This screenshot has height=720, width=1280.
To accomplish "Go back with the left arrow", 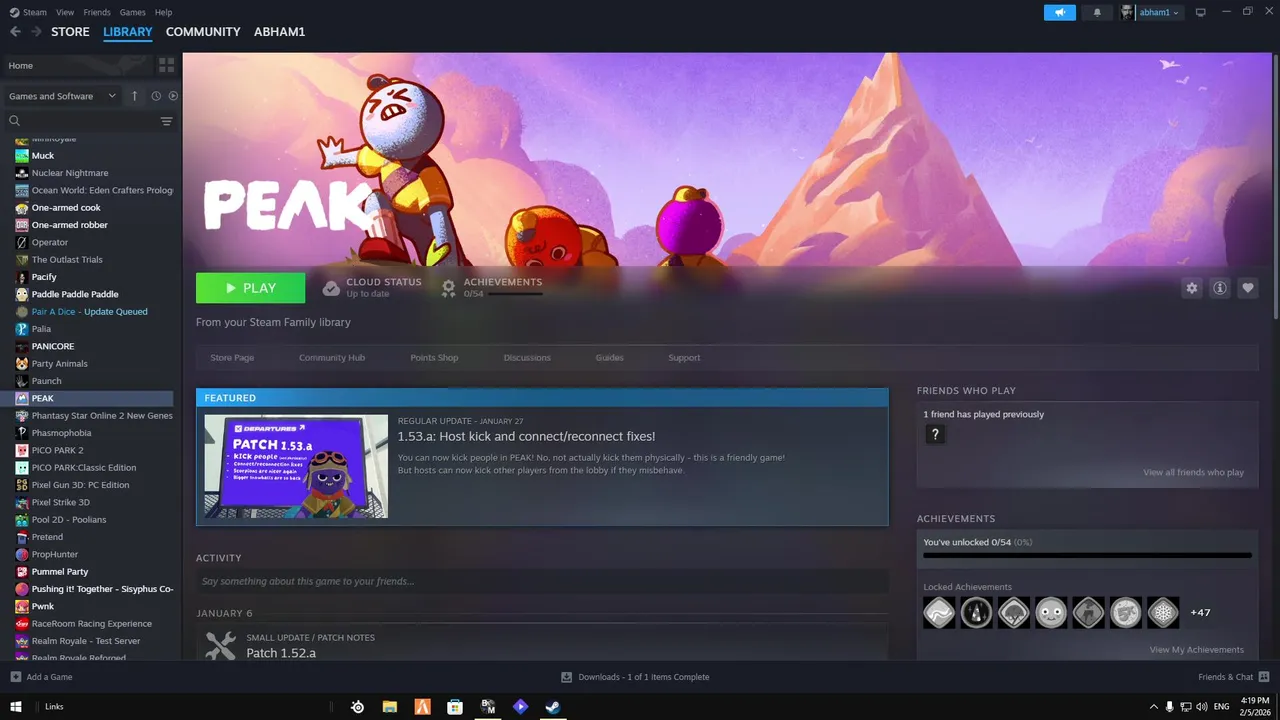I will click(x=15, y=32).
